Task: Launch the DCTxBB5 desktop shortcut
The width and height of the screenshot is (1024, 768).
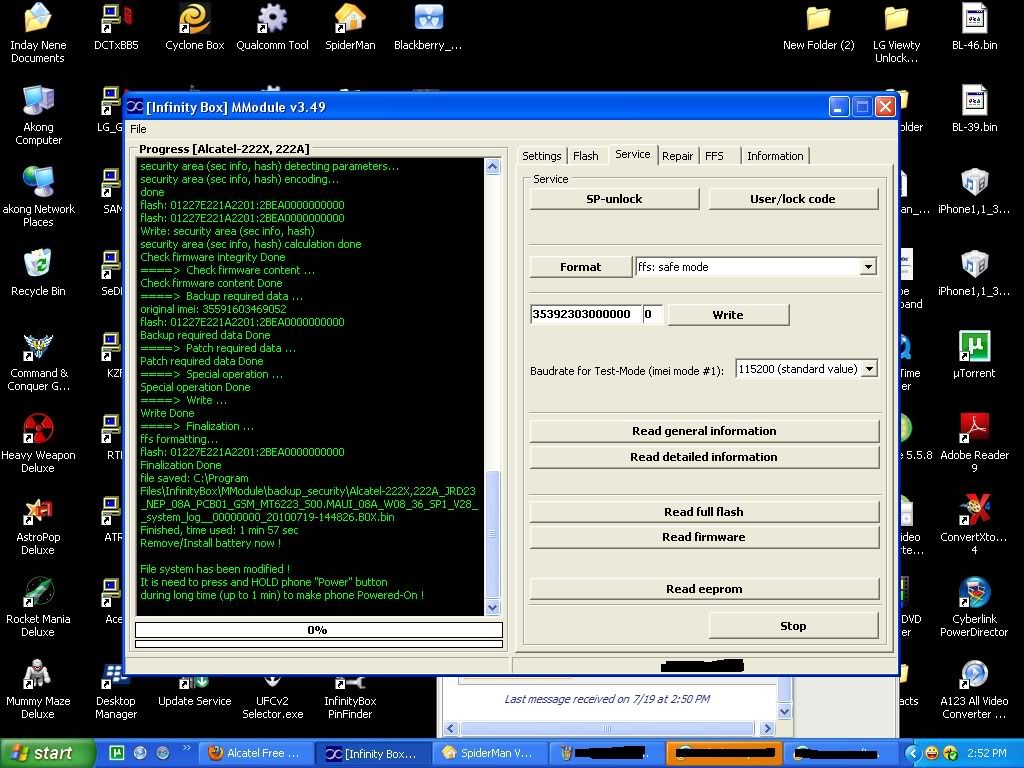Action: 116,27
